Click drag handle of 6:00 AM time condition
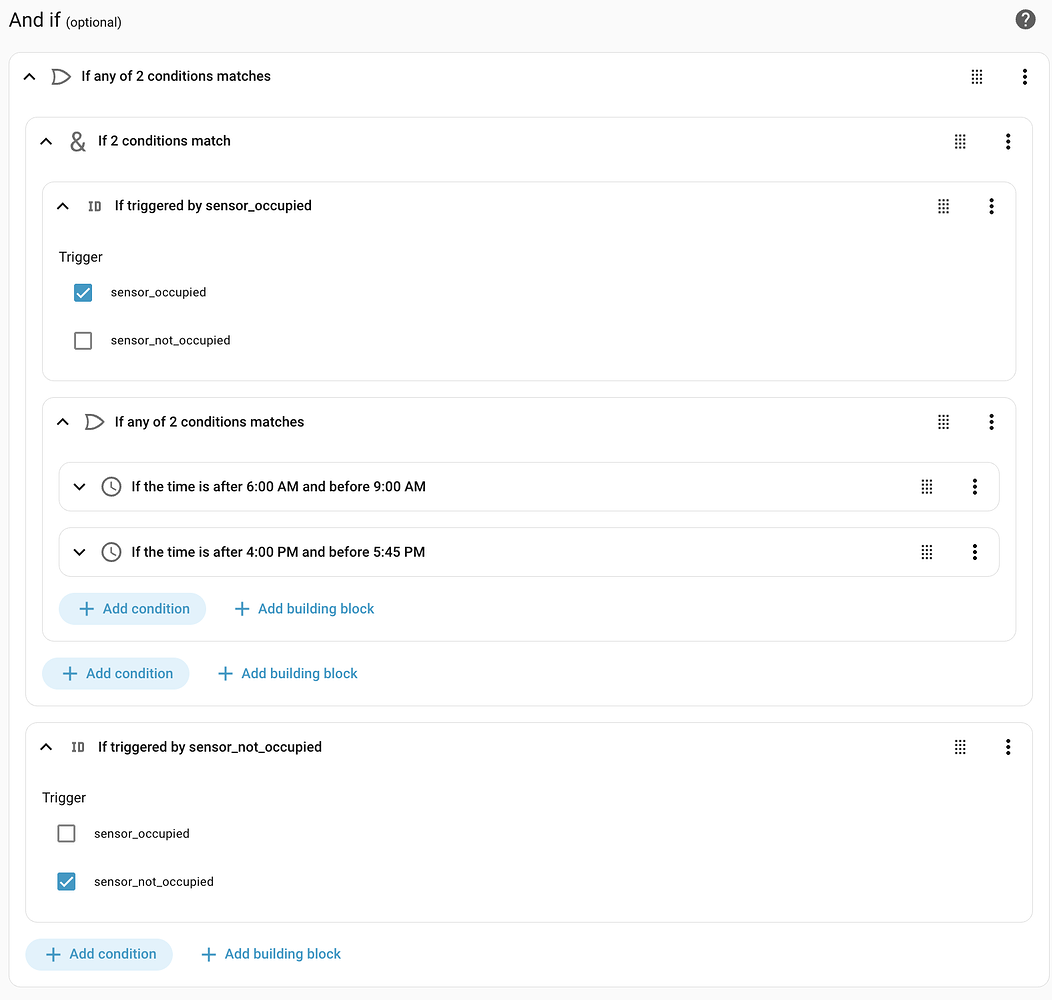Viewport: 1052px width, 1000px height. [x=927, y=487]
